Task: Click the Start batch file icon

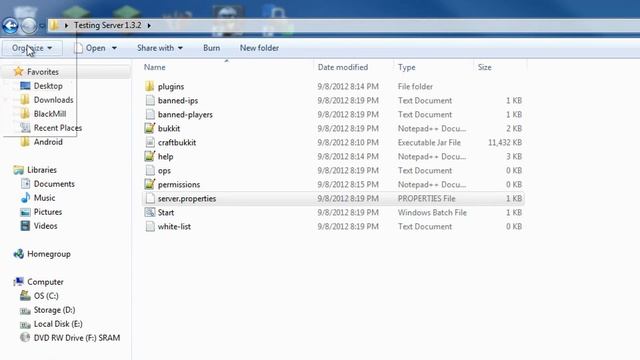Action: pos(150,212)
